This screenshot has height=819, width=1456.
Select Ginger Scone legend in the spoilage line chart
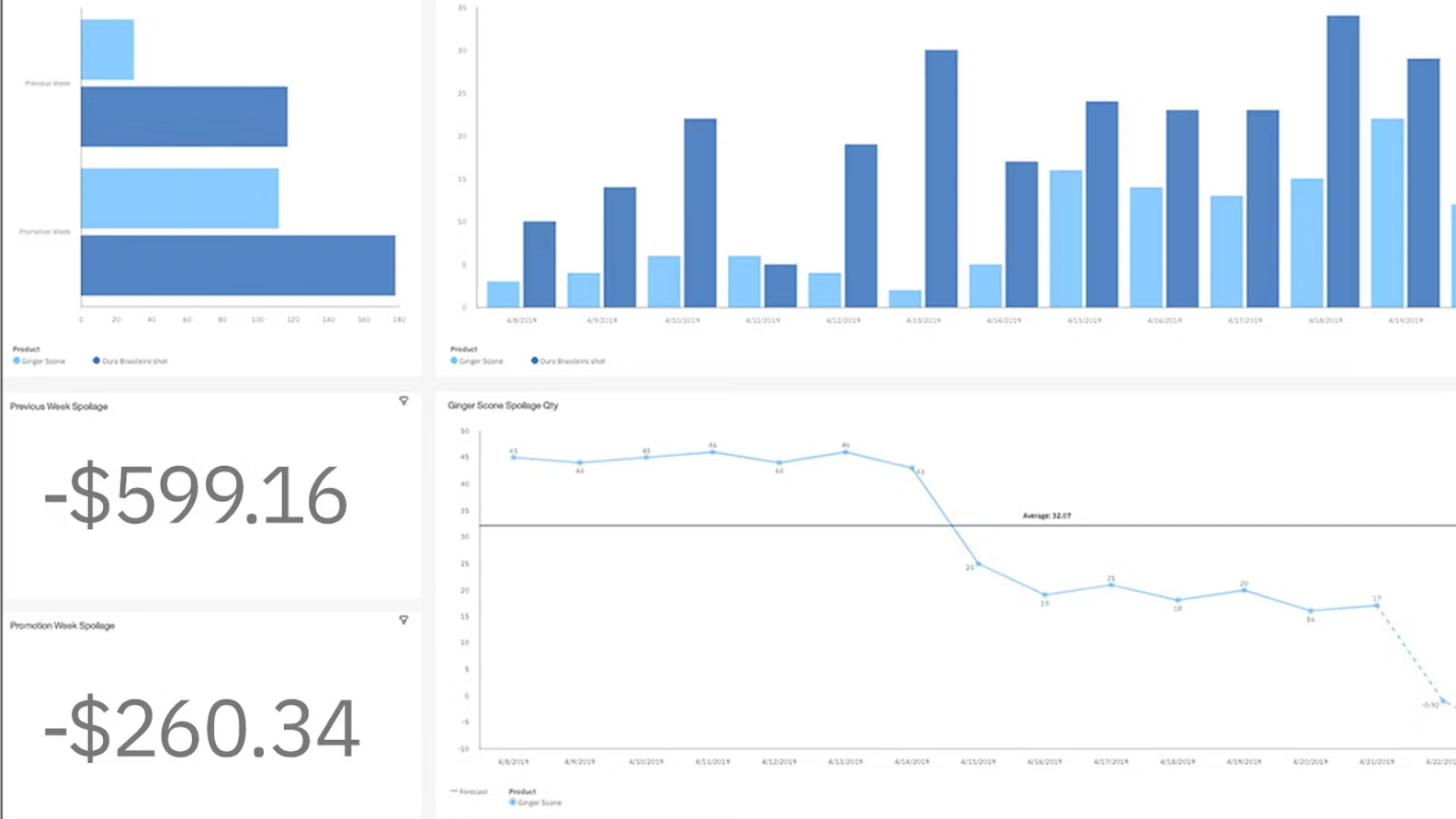[535, 802]
